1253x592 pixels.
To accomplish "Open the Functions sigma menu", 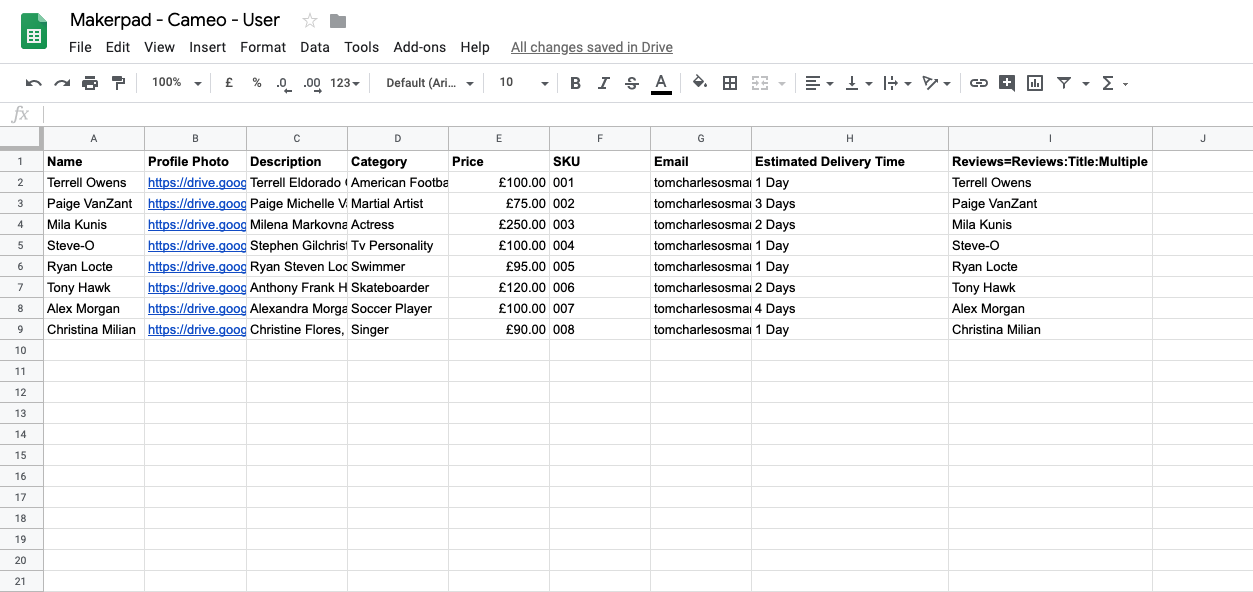I will click(1114, 83).
